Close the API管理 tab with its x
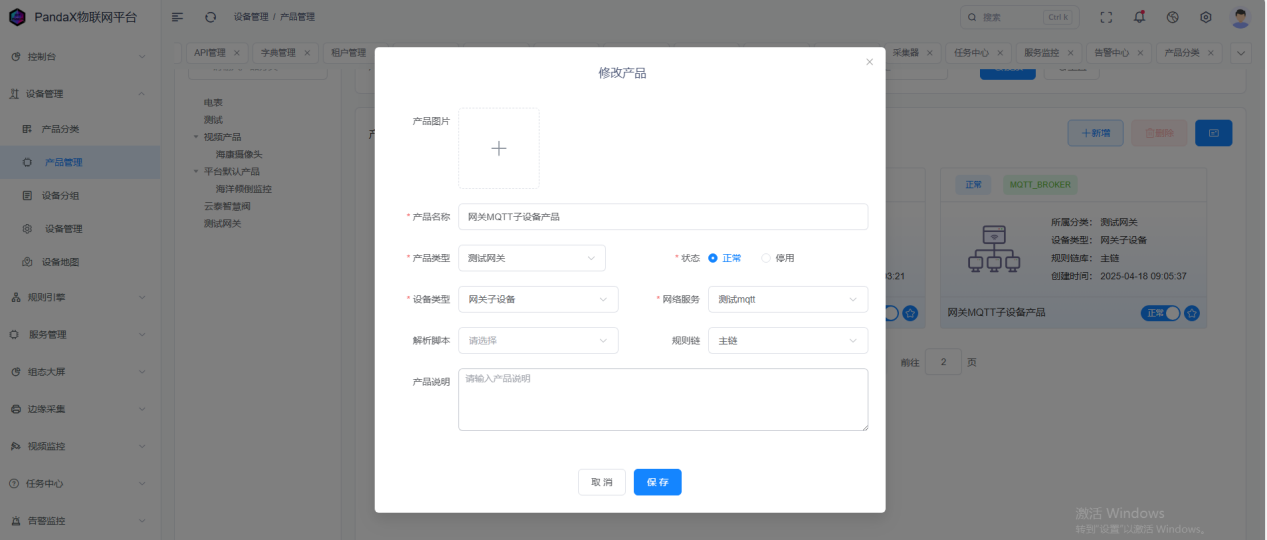The width and height of the screenshot is (1267, 540). (237, 53)
